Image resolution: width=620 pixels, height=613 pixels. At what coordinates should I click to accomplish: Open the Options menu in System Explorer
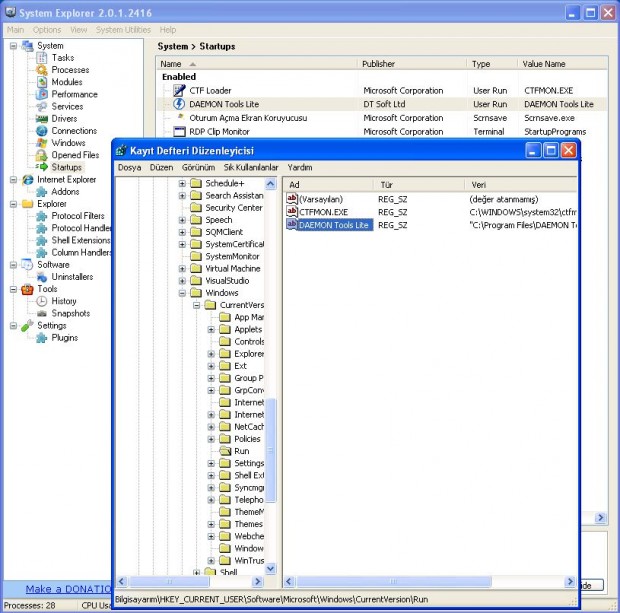[x=47, y=30]
